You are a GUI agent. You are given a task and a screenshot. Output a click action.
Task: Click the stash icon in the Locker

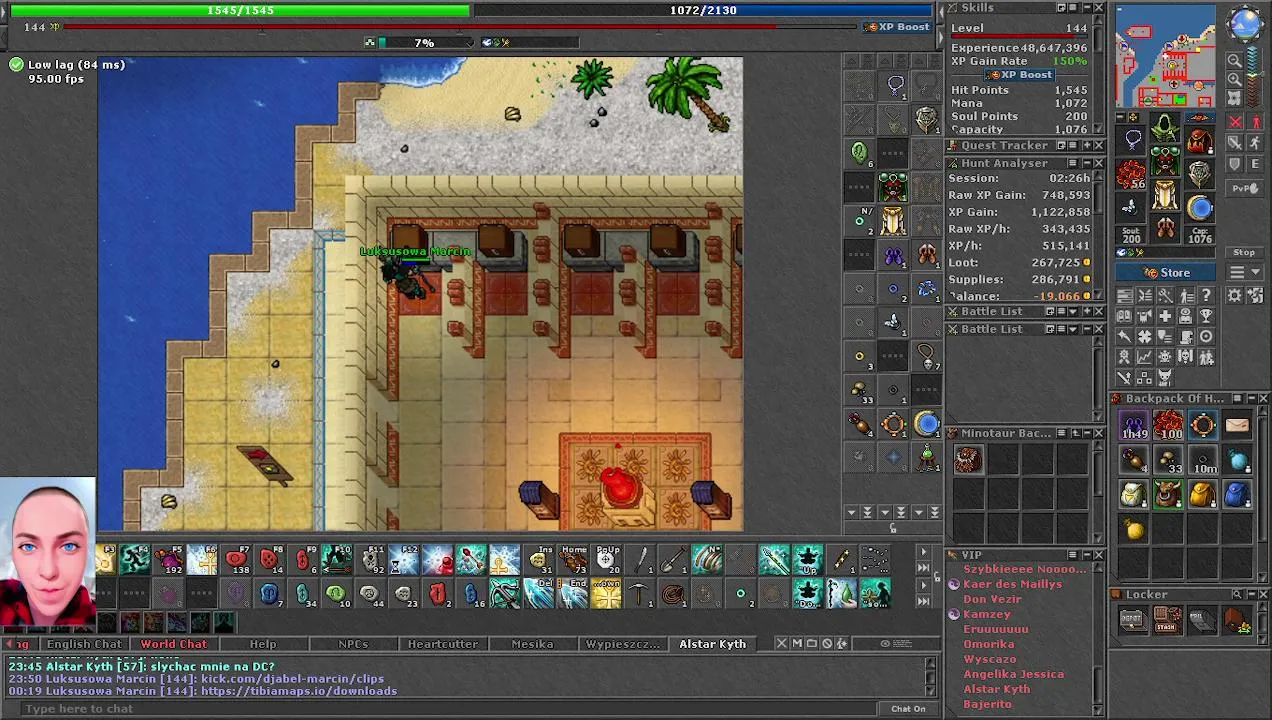1166,621
